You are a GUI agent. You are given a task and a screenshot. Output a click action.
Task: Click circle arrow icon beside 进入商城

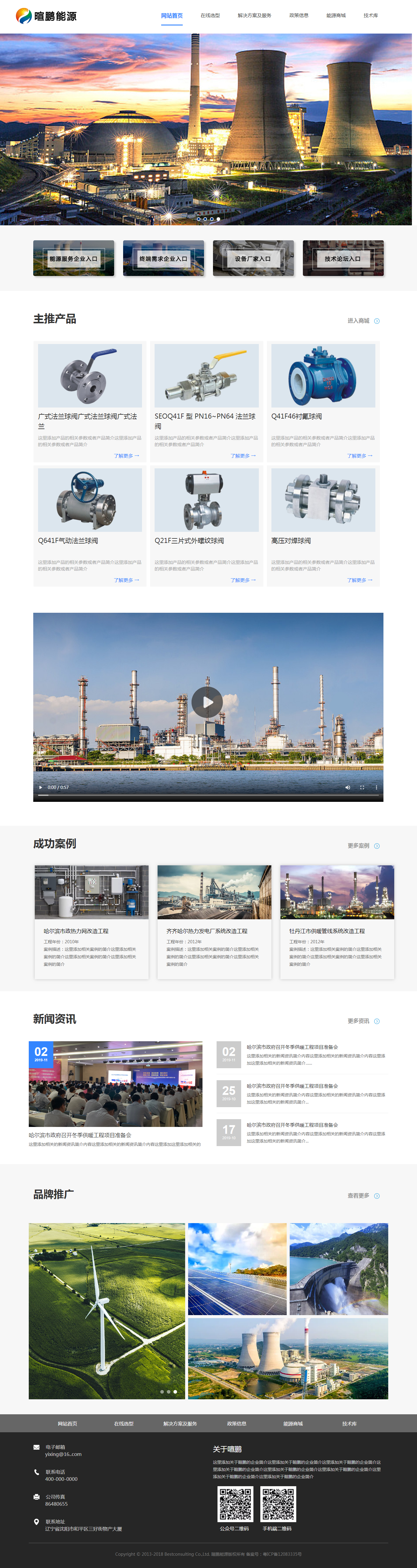[377, 321]
